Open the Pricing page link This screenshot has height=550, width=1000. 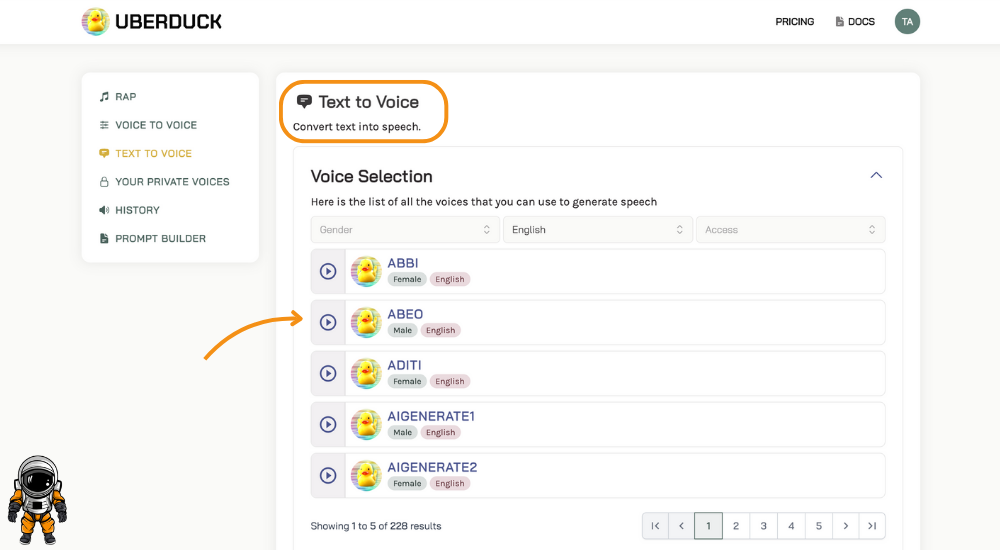(x=795, y=22)
